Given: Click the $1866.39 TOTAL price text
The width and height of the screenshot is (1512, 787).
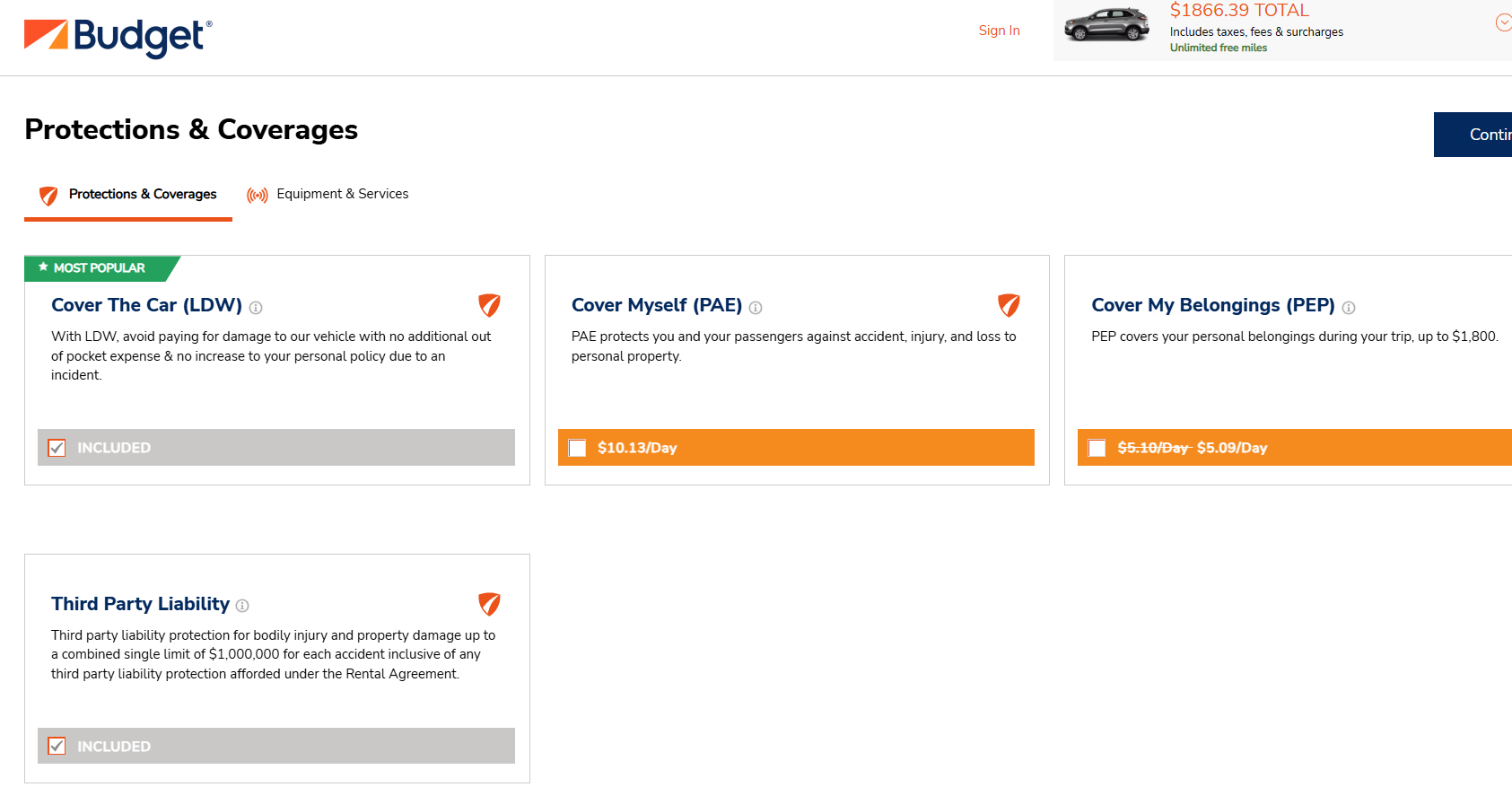Looking at the screenshot, I should coord(1238,11).
